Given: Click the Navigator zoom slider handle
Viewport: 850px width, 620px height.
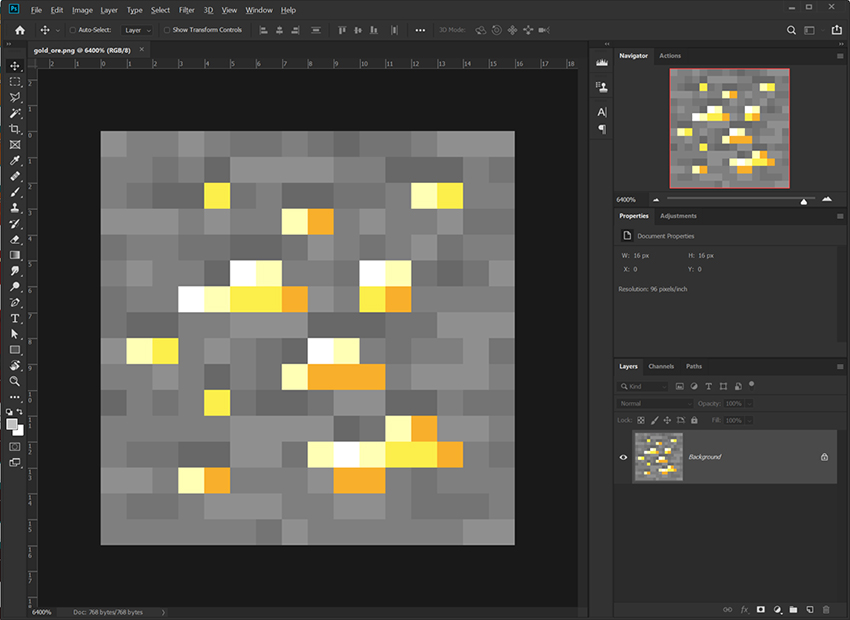Looking at the screenshot, I should tap(804, 200).
